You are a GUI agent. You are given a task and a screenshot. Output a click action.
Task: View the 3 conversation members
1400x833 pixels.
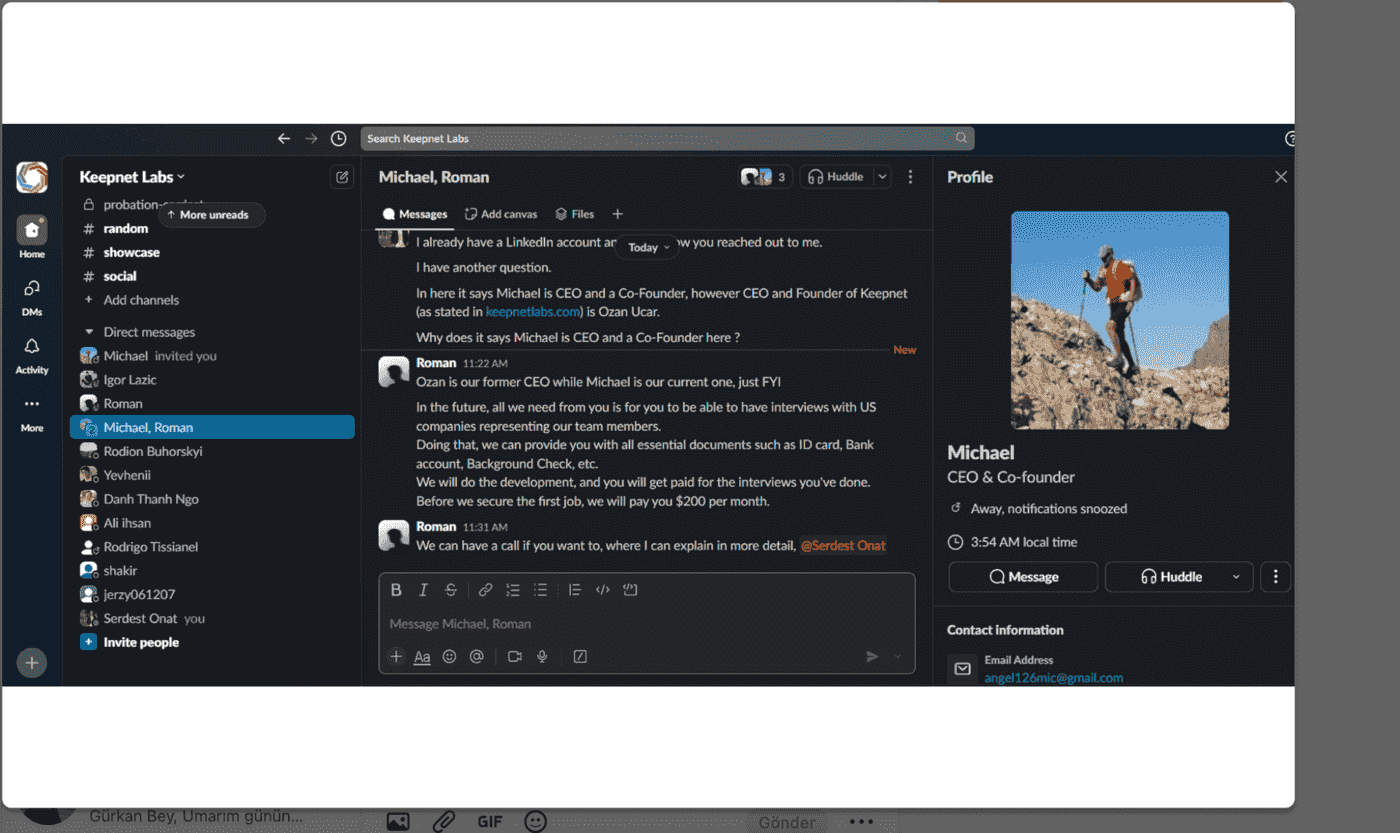tap(764, 177)
